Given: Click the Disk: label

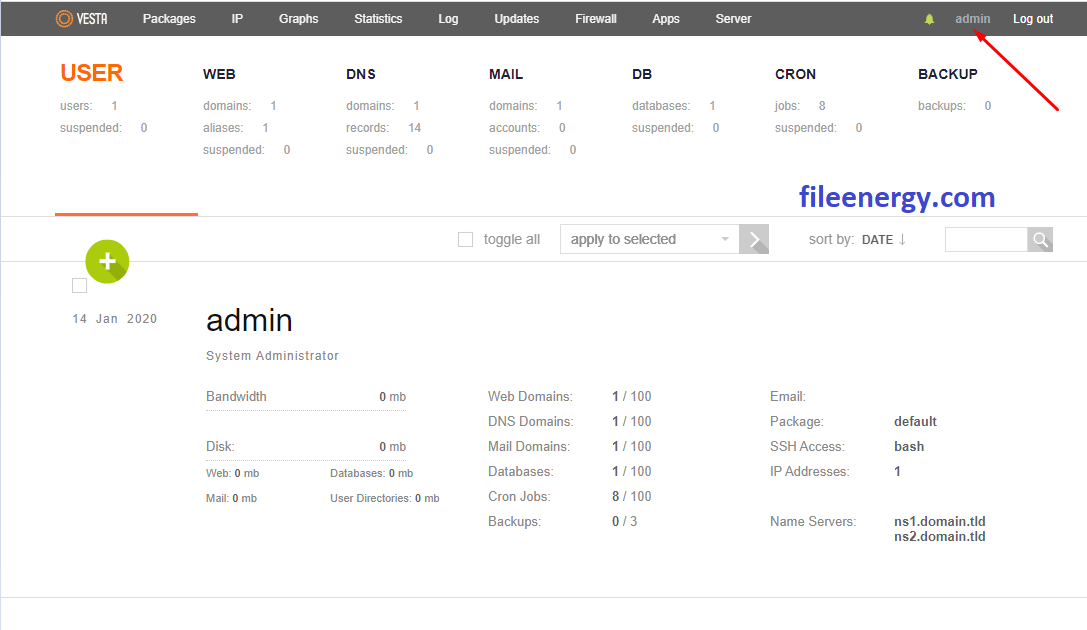Looking at the screenshot, I should pos(220,446).
